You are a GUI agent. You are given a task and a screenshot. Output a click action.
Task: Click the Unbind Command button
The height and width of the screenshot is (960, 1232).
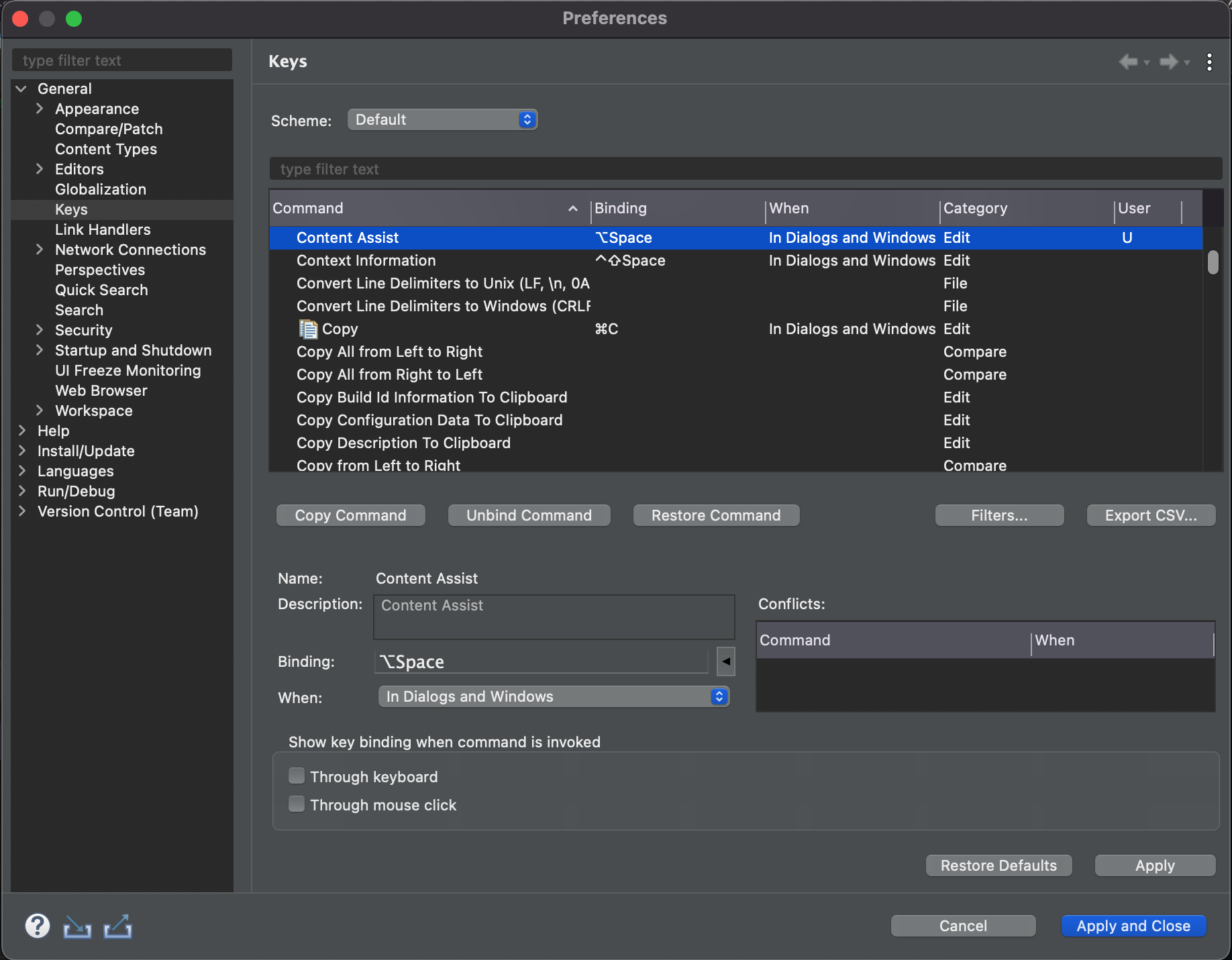[529, 515]
